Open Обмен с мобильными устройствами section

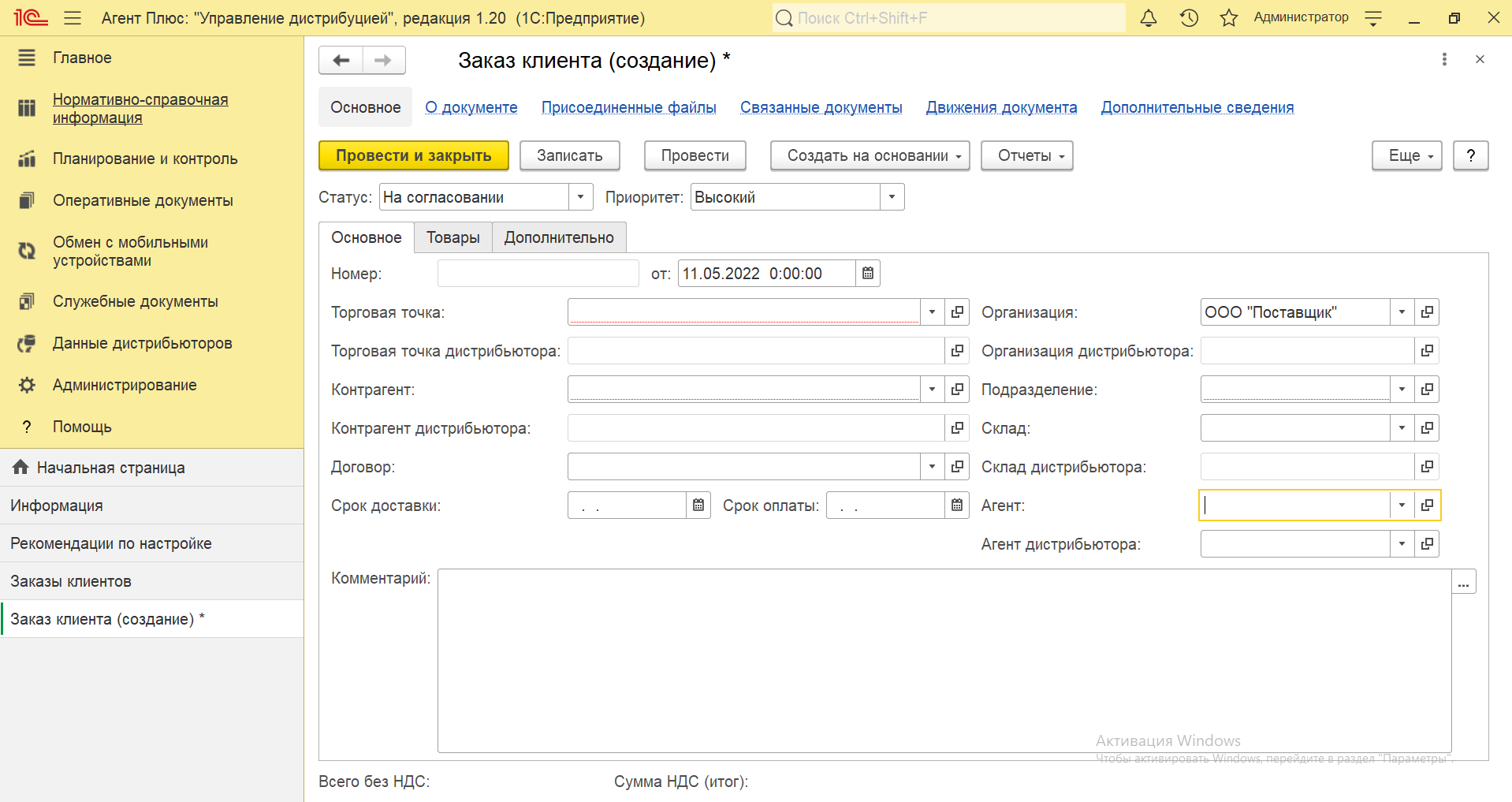[x=151, y=252]
